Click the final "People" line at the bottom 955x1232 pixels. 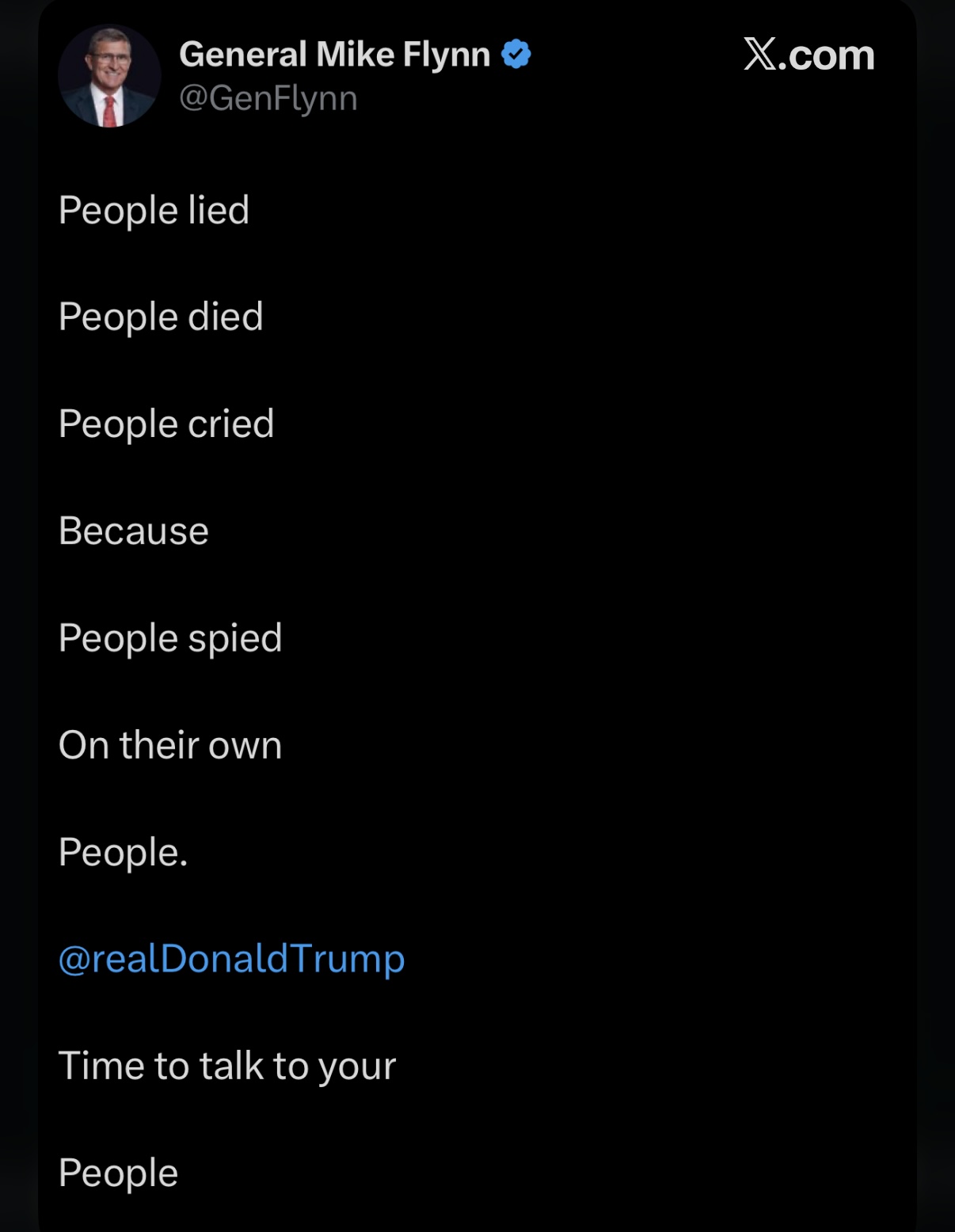(118, 1173)
